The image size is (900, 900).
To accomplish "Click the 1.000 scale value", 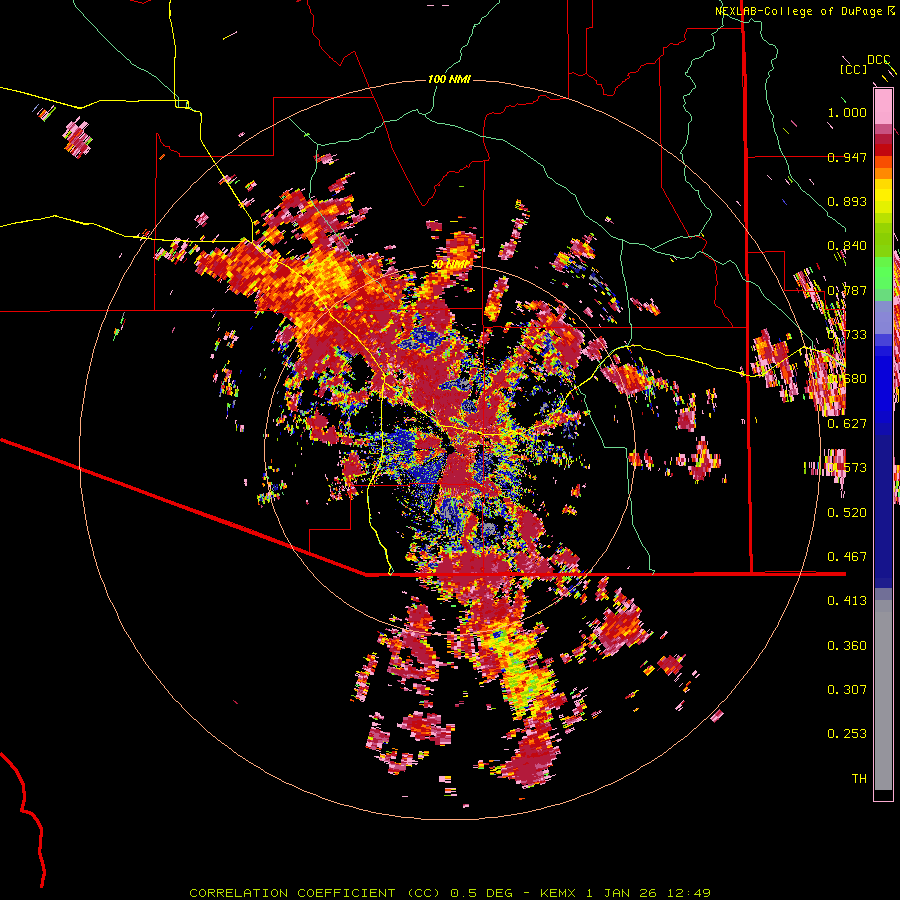I will [x=847, y=112].
